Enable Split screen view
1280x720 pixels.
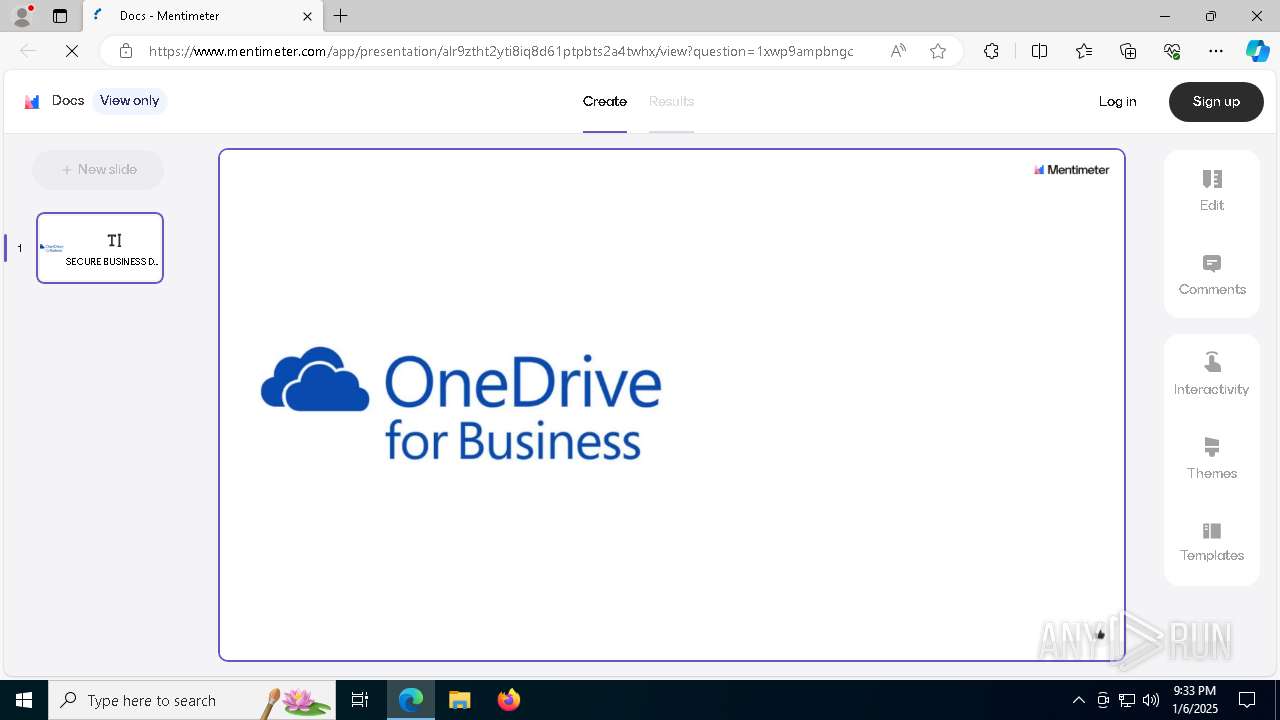coord(1039,51)
